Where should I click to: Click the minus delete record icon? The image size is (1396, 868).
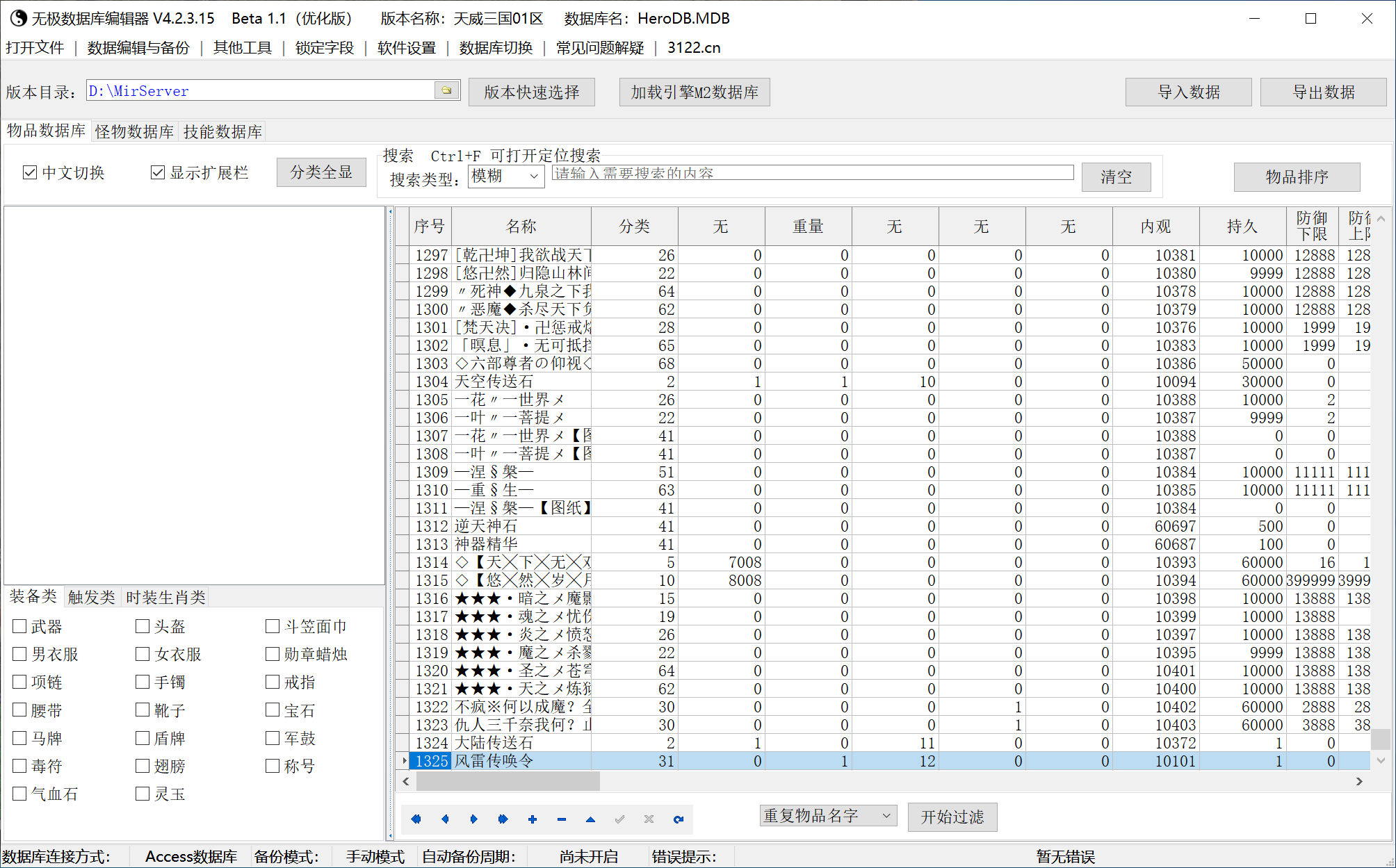562,819
